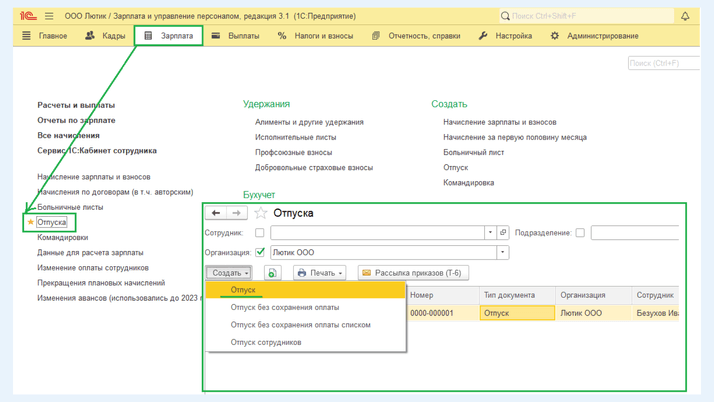Uncheck the Организация filter checkbox
Viewport: 714px width, 402px height.
pos(260,253)
